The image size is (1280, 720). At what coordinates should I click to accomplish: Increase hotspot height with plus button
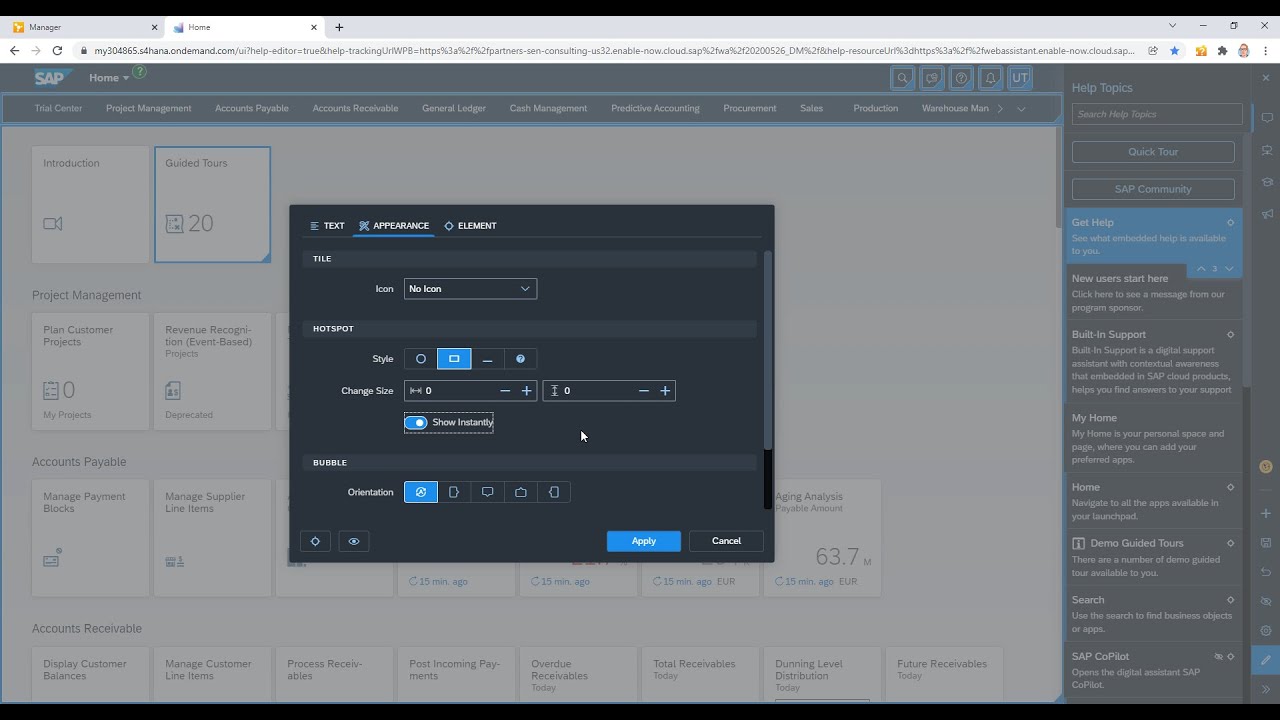[665, 391]
